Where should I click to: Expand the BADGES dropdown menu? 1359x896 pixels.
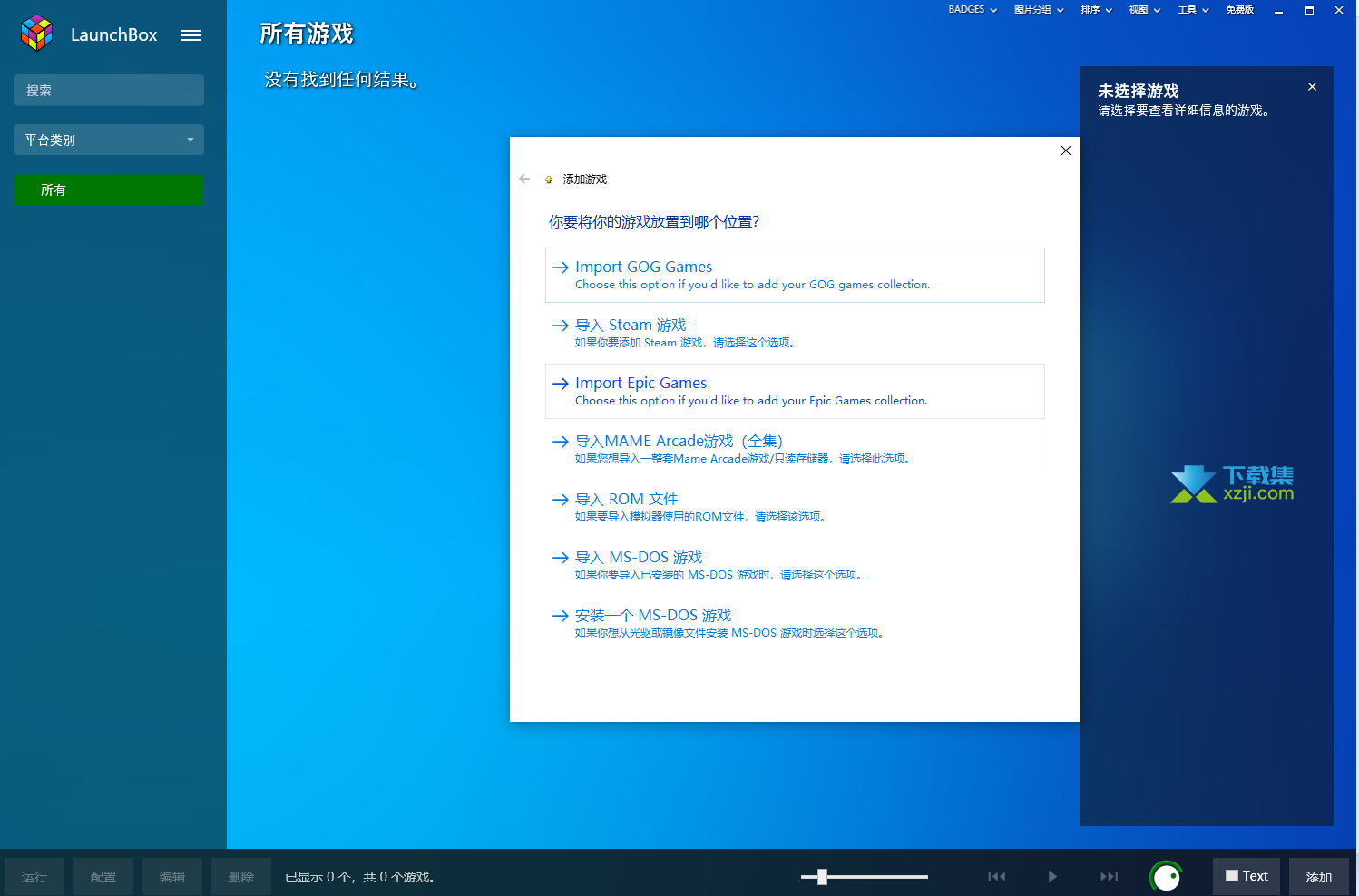973,10
